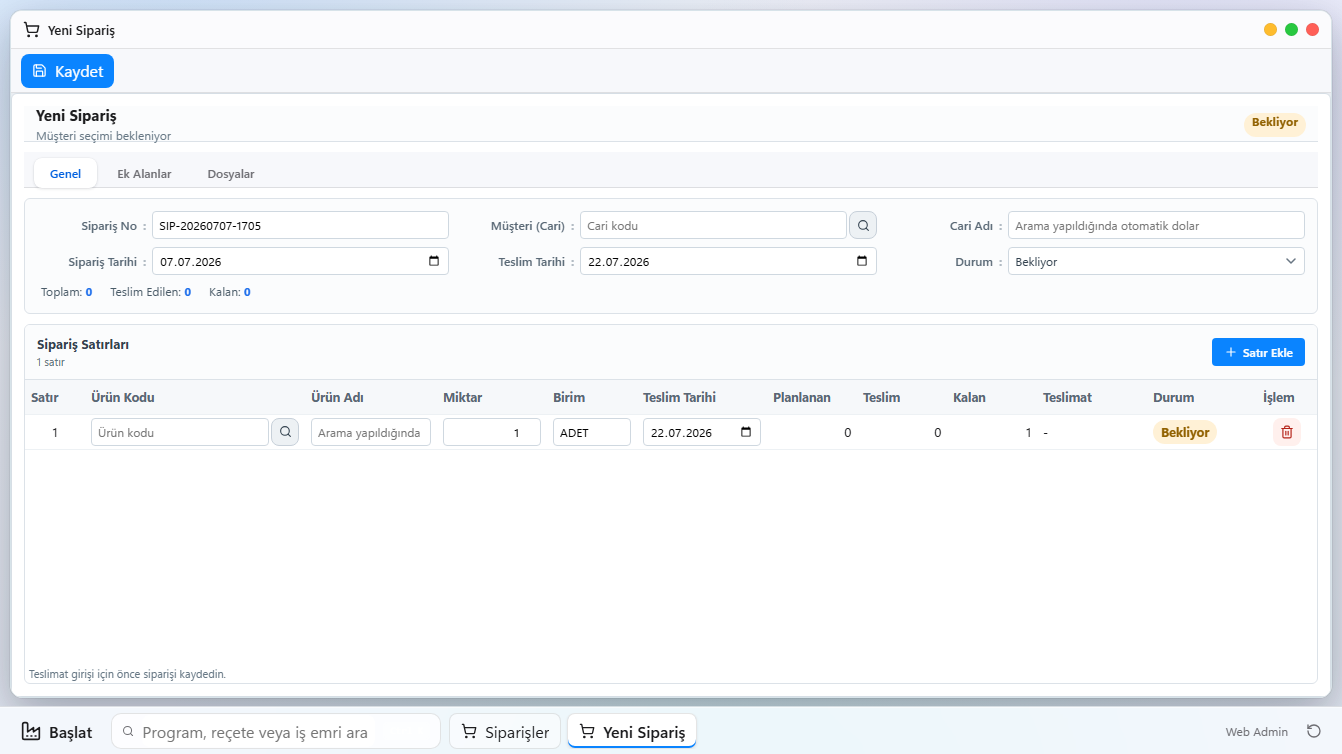
Task: Select the Genel tab
Action: tap(66, 174)
